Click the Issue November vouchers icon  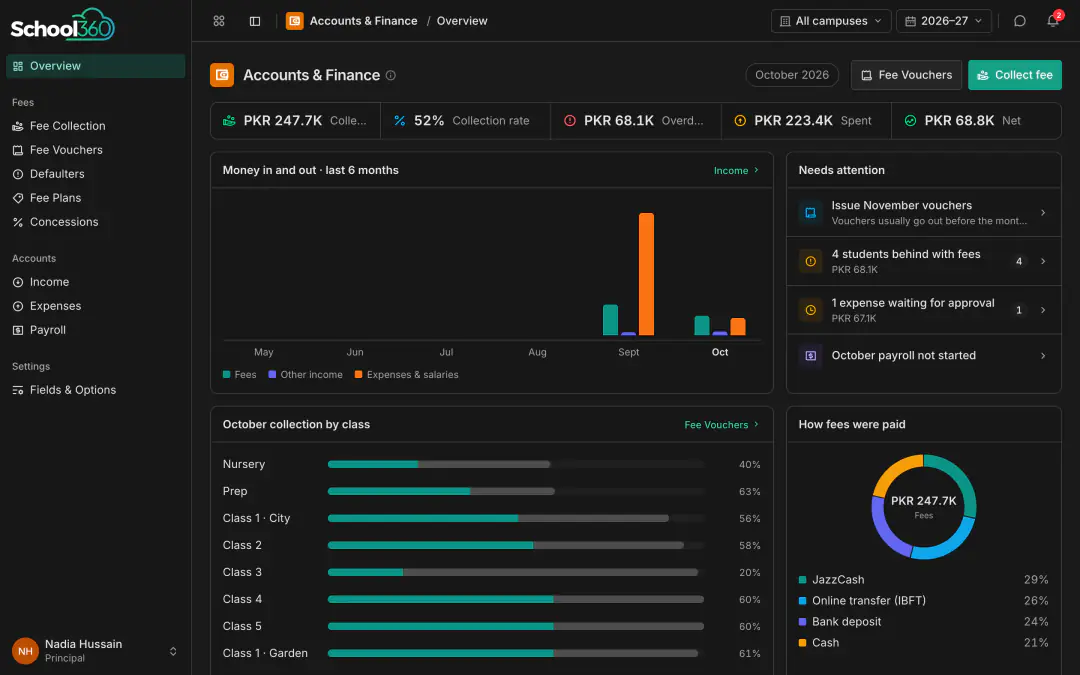pos(811,213)
